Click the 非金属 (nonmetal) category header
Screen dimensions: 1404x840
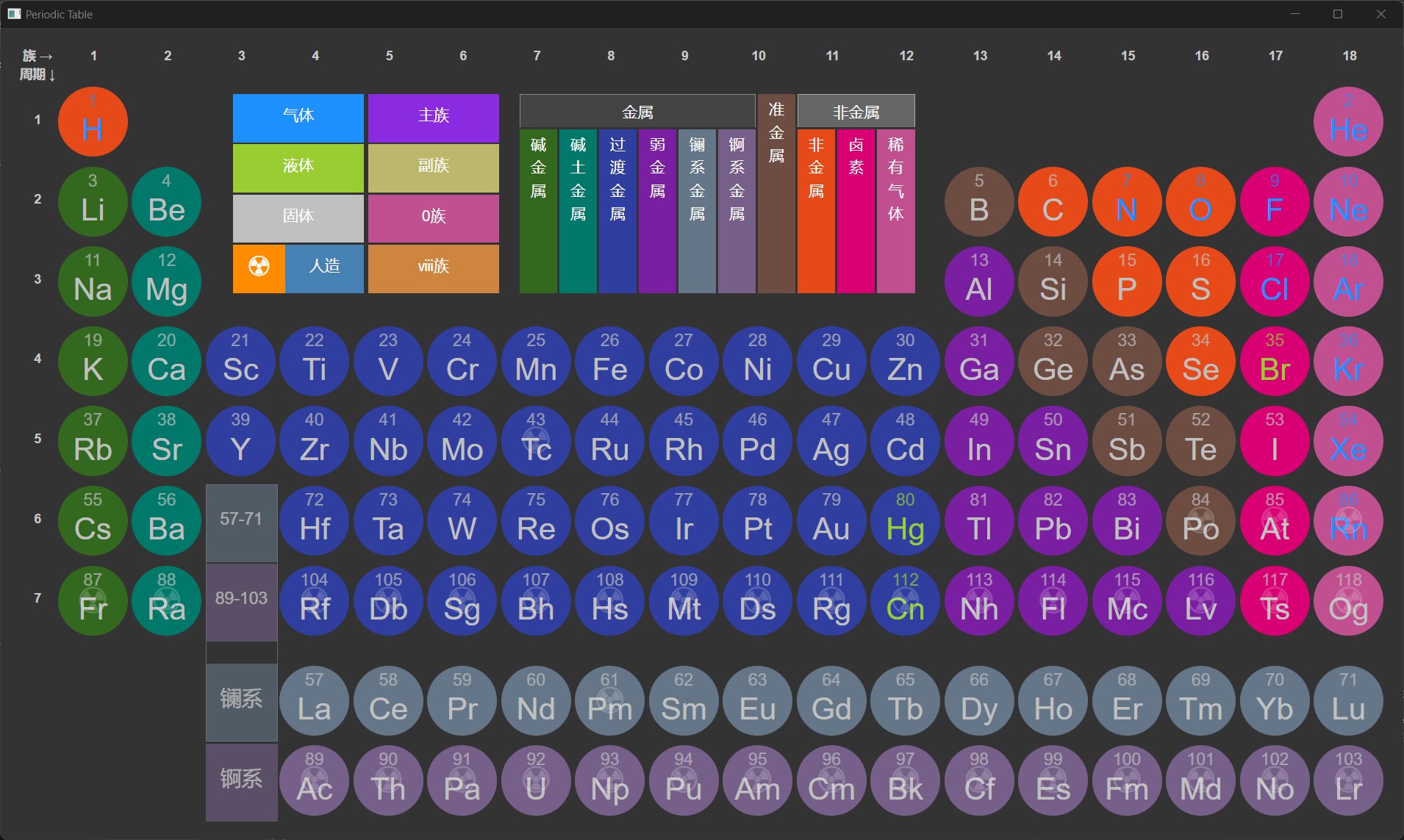point(856,112)
